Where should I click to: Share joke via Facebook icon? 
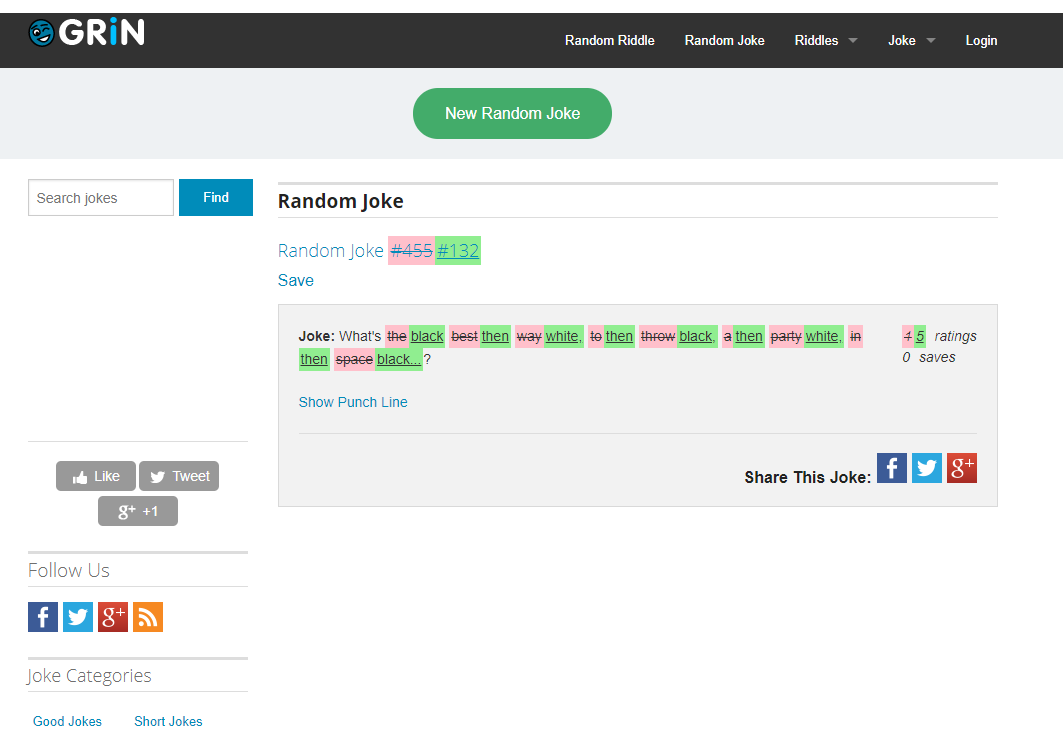pos(892,468)
